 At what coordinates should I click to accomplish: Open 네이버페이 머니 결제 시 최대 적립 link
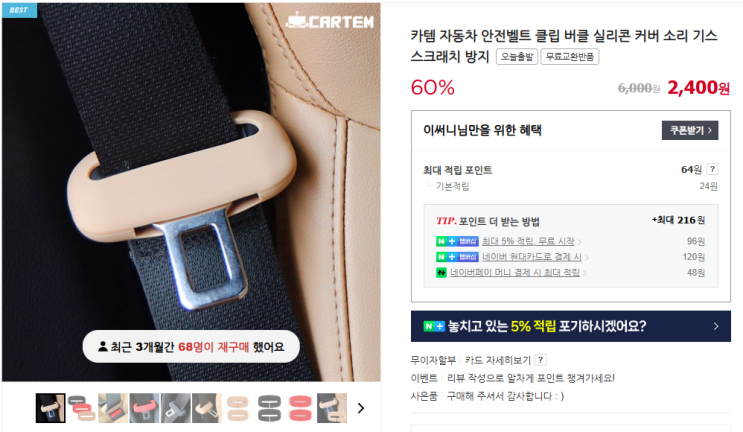[x=515, y=273]
